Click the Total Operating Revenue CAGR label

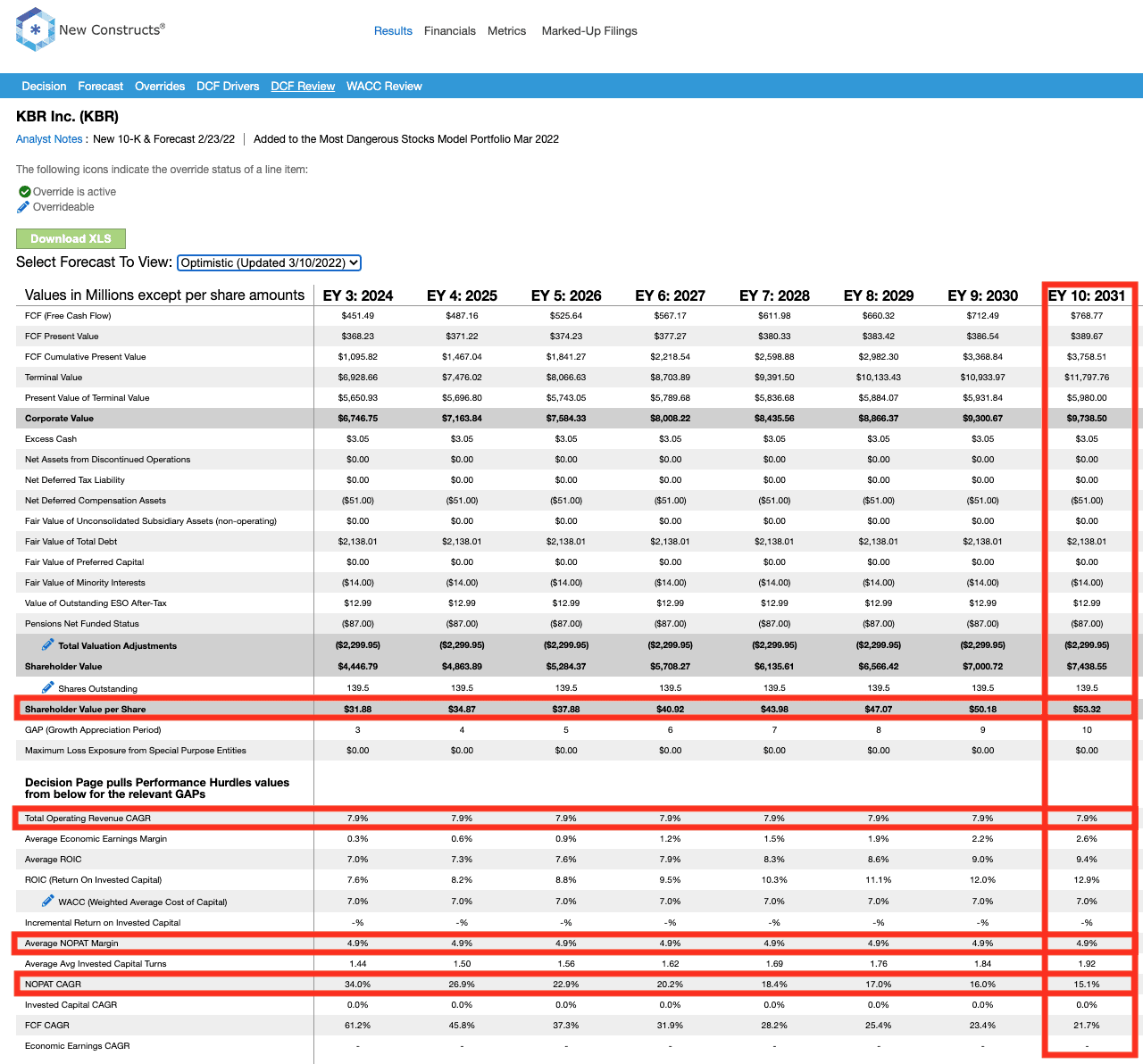click(88, 819)
